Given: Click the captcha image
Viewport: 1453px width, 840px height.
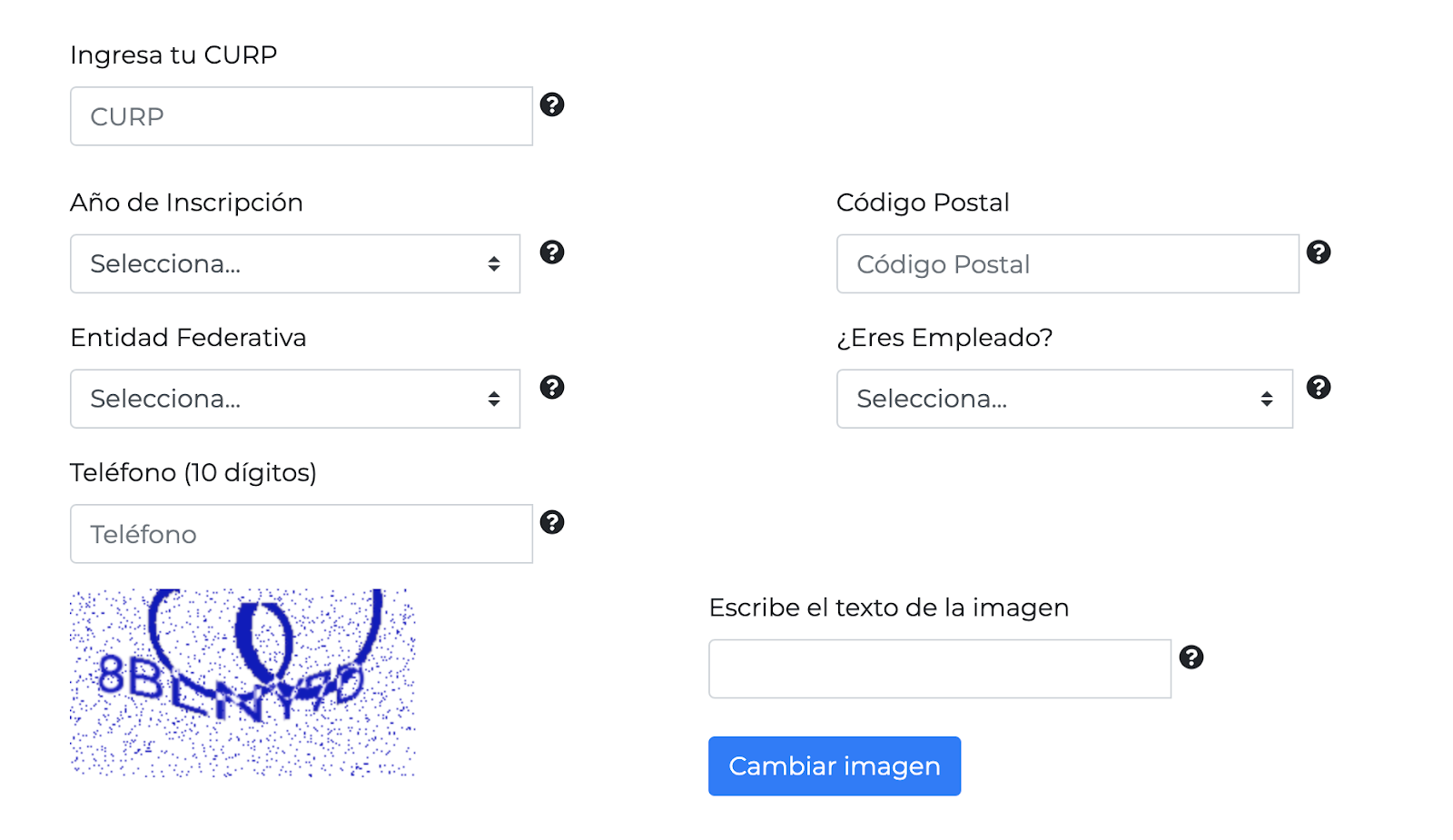Looking at the screenshot, I should (242, 683).
